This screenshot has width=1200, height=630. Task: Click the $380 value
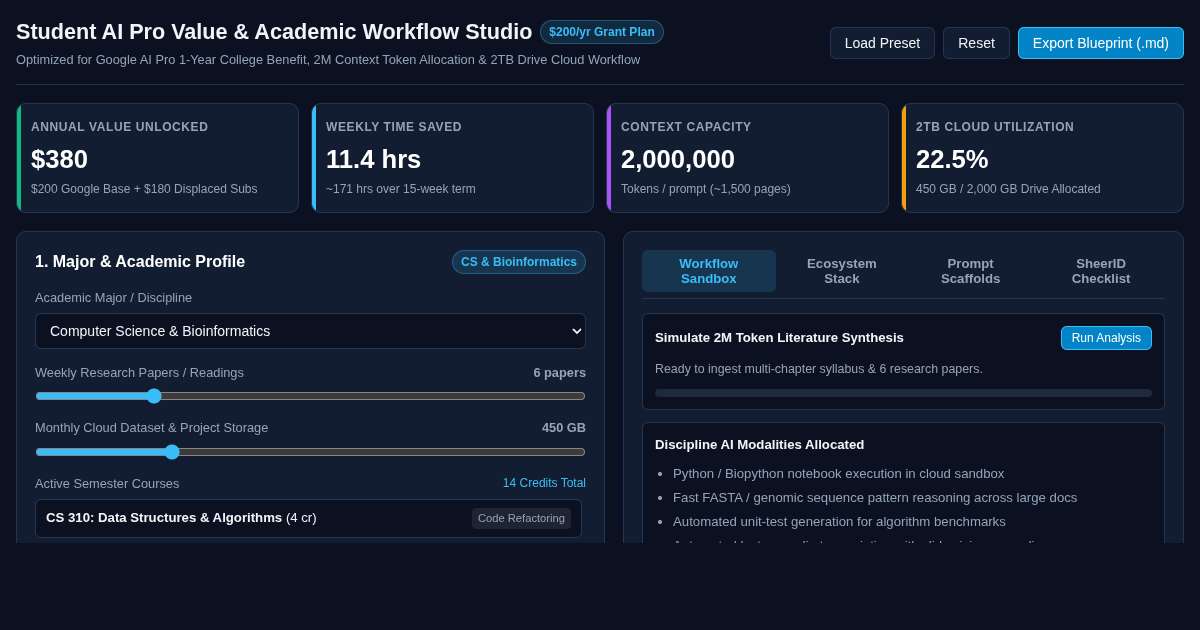[x=59, y=159]
